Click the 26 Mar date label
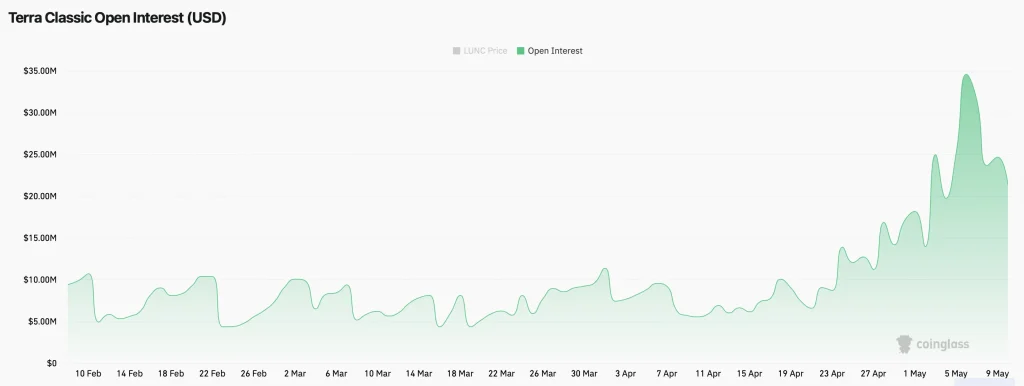1024x386 pixels. coord(543,374)
